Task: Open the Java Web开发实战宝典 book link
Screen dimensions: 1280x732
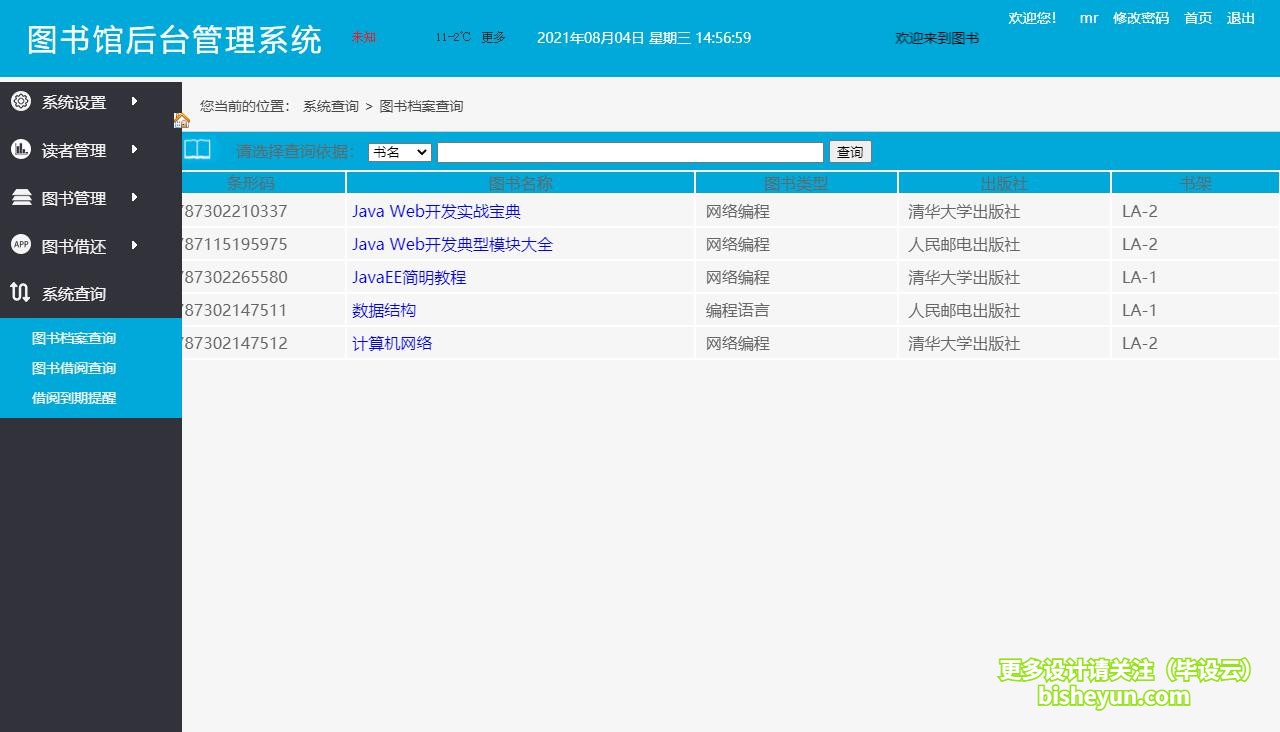Action: pos(436,212)
